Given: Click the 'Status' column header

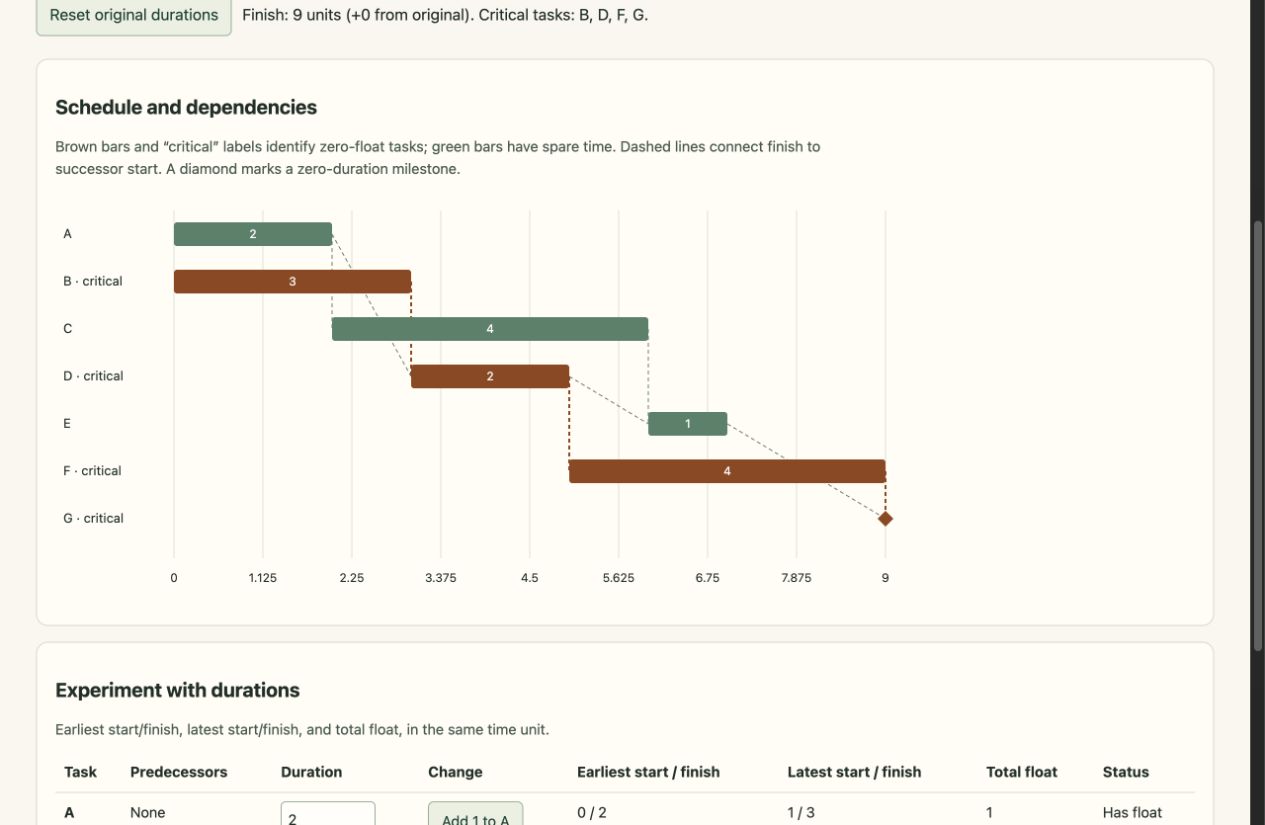Looking at the screenshot, I should point(1126,772).
